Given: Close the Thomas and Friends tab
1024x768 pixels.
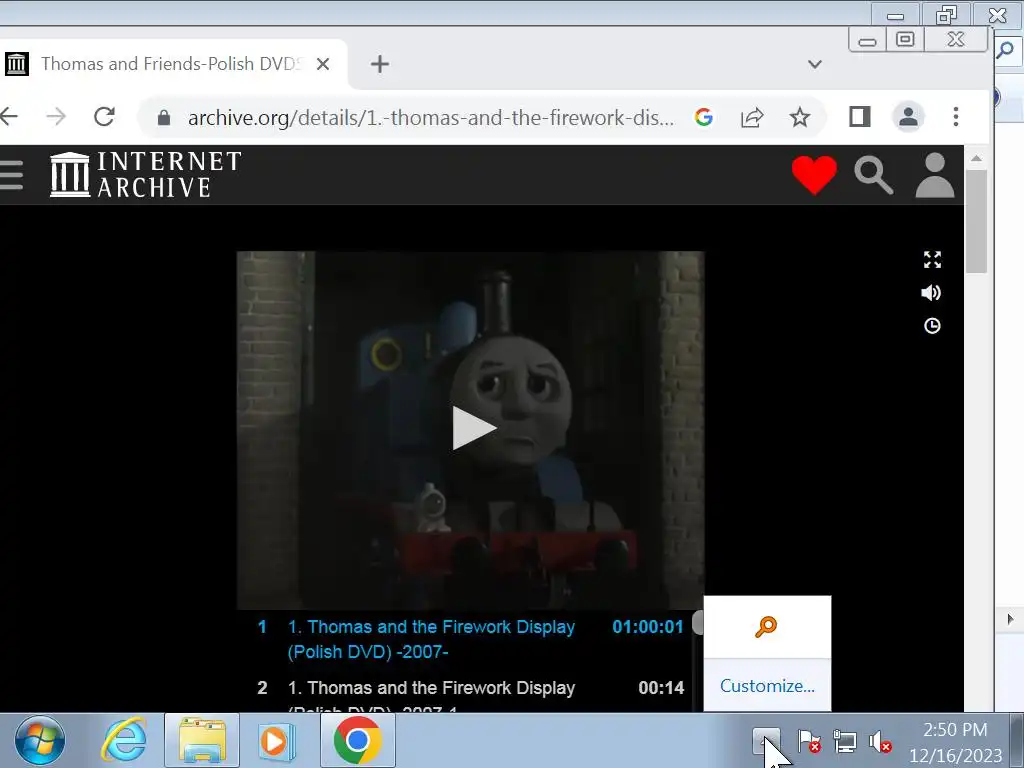Looking at the screenshot, I should coord(323,64).
